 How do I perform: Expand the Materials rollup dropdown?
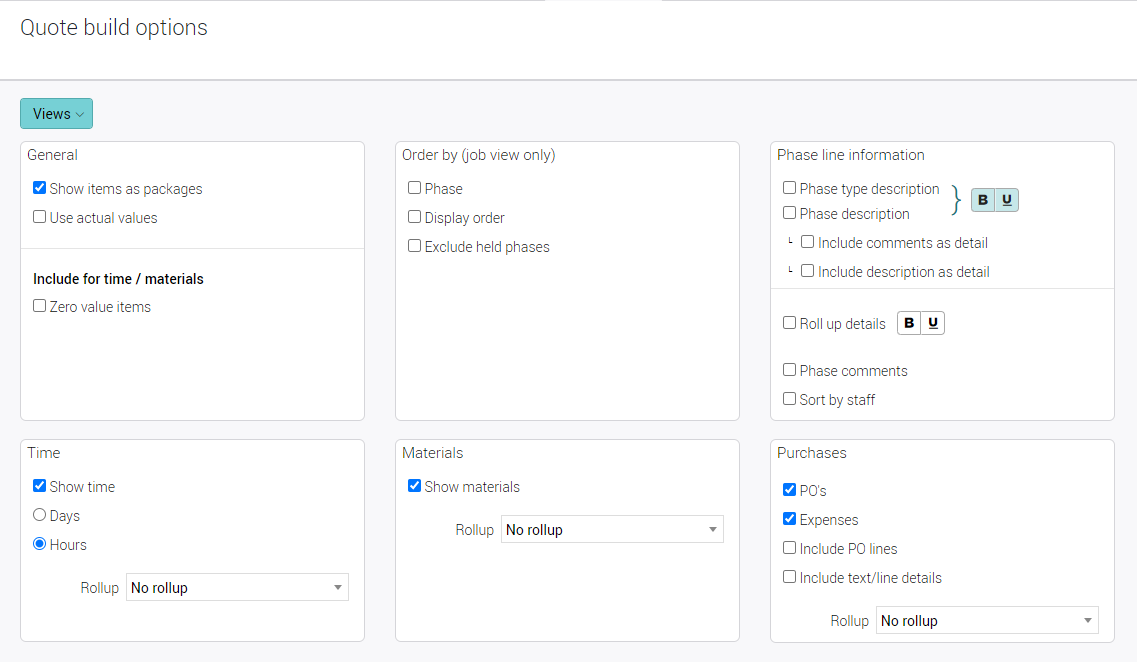[612, 530]
